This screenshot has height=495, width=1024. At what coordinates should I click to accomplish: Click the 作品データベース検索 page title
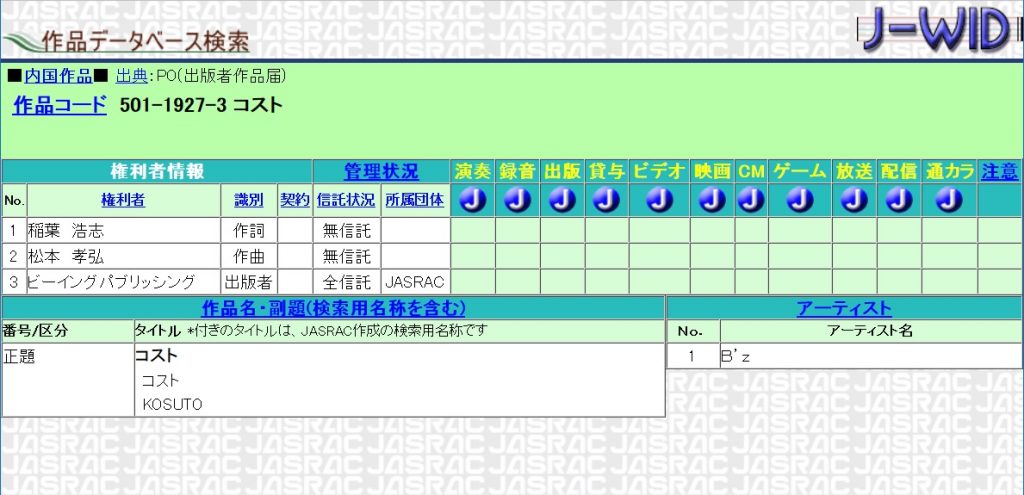[145, 41]
